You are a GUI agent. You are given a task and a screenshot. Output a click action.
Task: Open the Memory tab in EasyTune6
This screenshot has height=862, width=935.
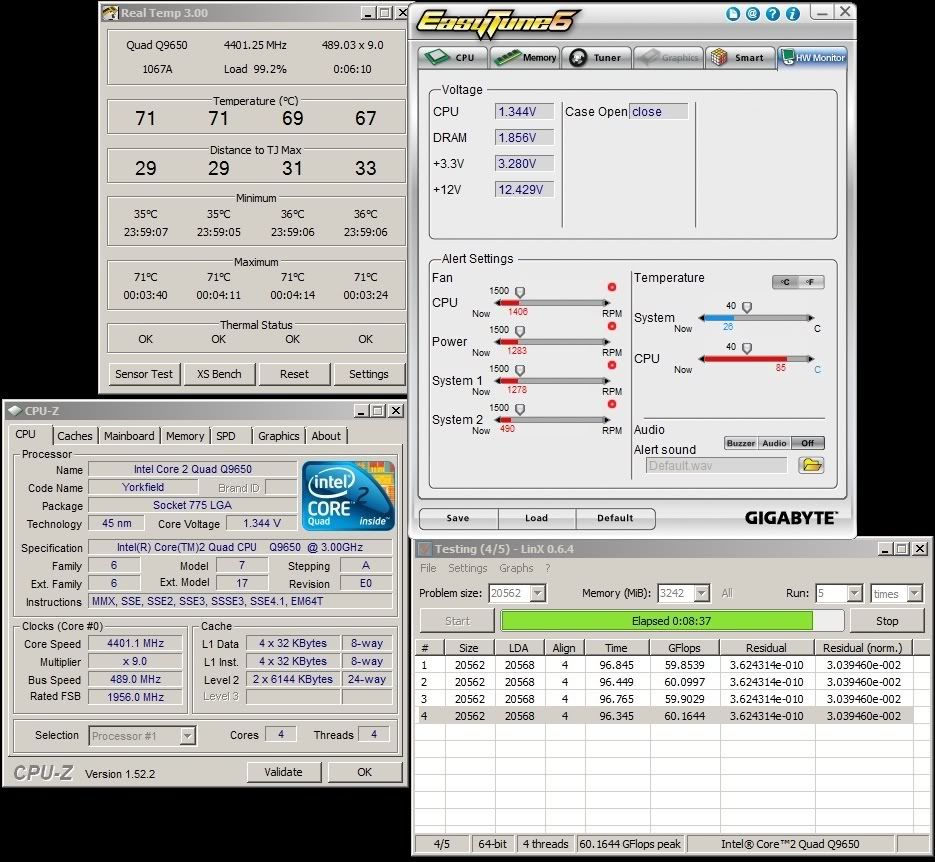[x=525, y=58]
